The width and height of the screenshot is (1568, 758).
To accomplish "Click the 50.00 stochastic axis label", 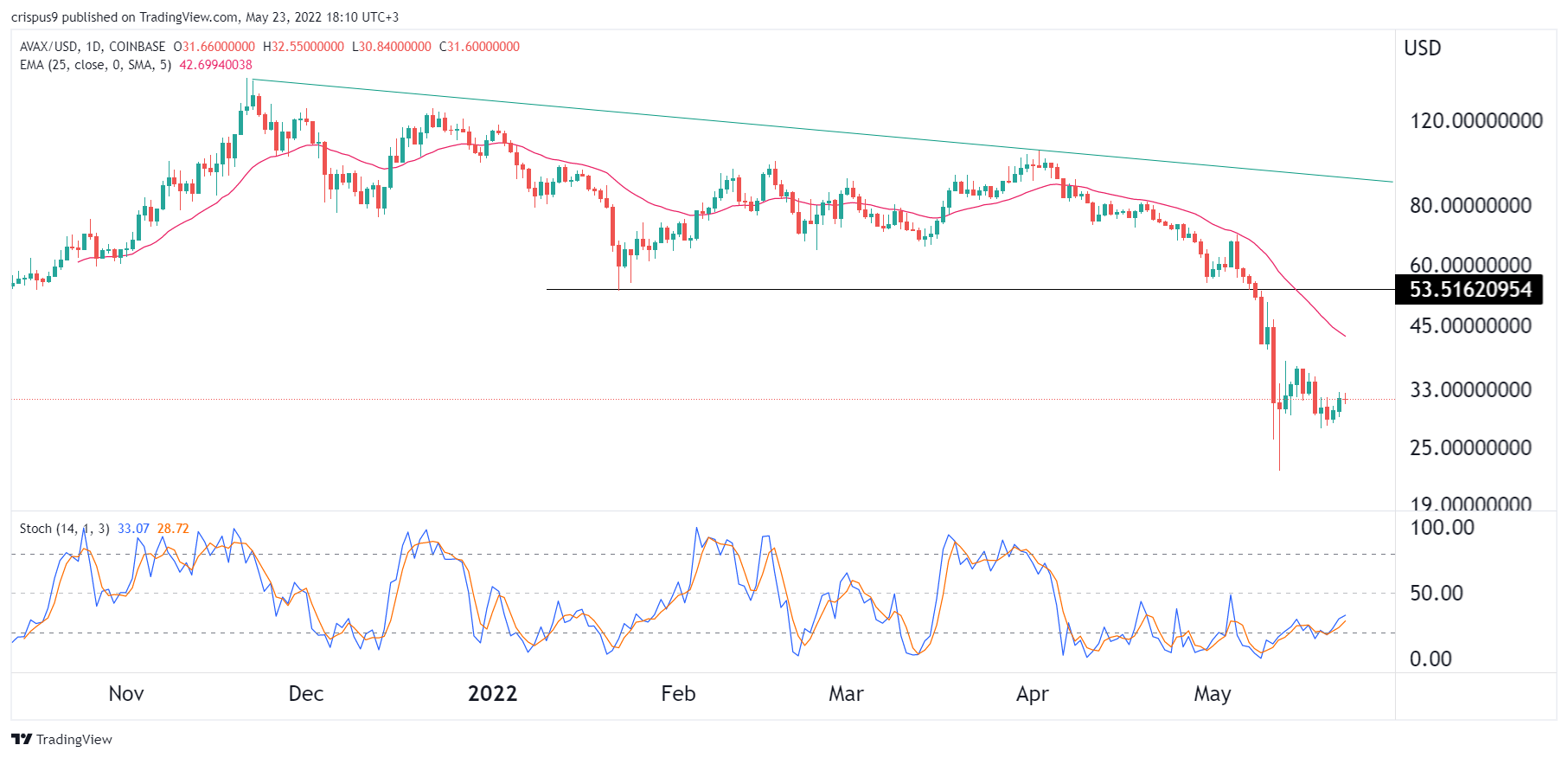I will point(1437,593).
